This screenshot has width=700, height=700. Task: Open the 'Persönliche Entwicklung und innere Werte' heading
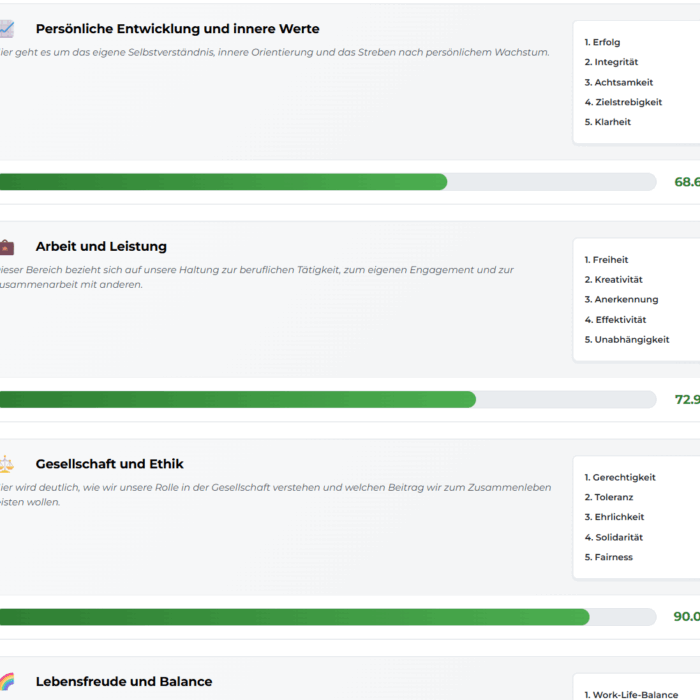point(177,29)
